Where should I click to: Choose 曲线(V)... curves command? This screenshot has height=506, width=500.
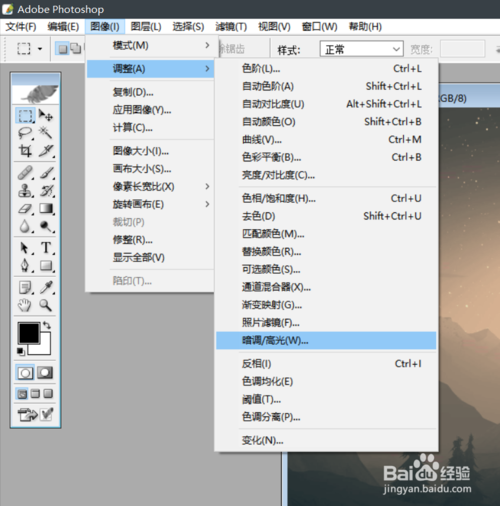(x=326, y=140)
